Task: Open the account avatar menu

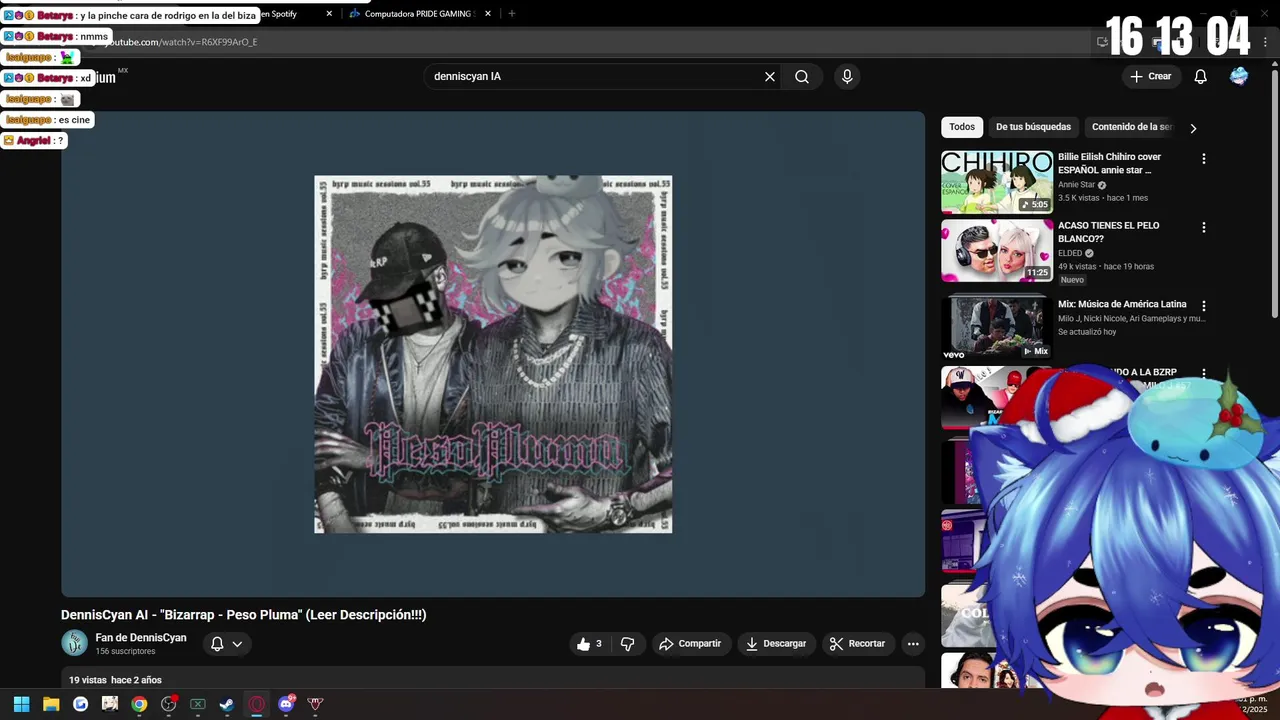Action: tap(1239, 77)
